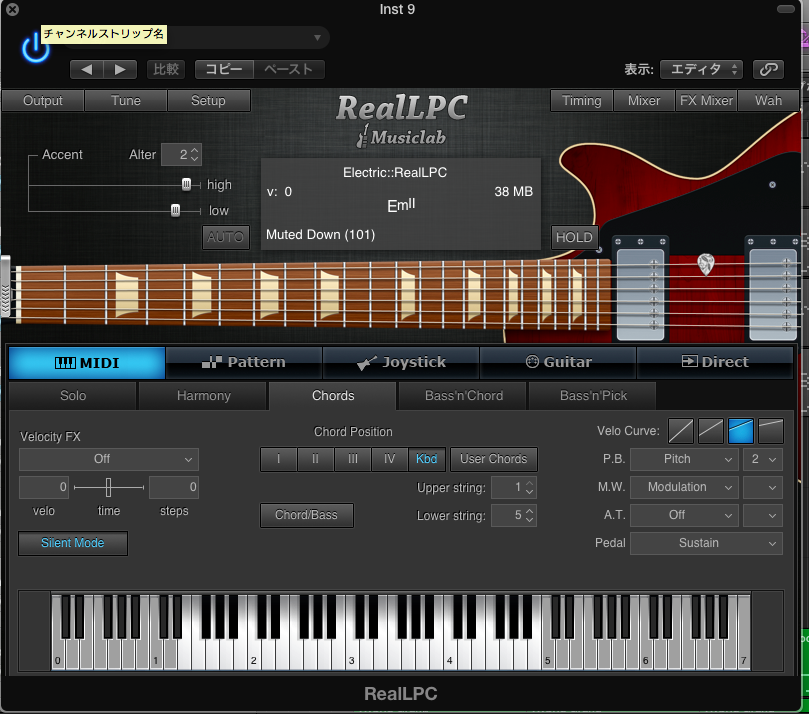Toggle Silent Mode
Screen dimensions: 809x714
[x=73, y=543]
